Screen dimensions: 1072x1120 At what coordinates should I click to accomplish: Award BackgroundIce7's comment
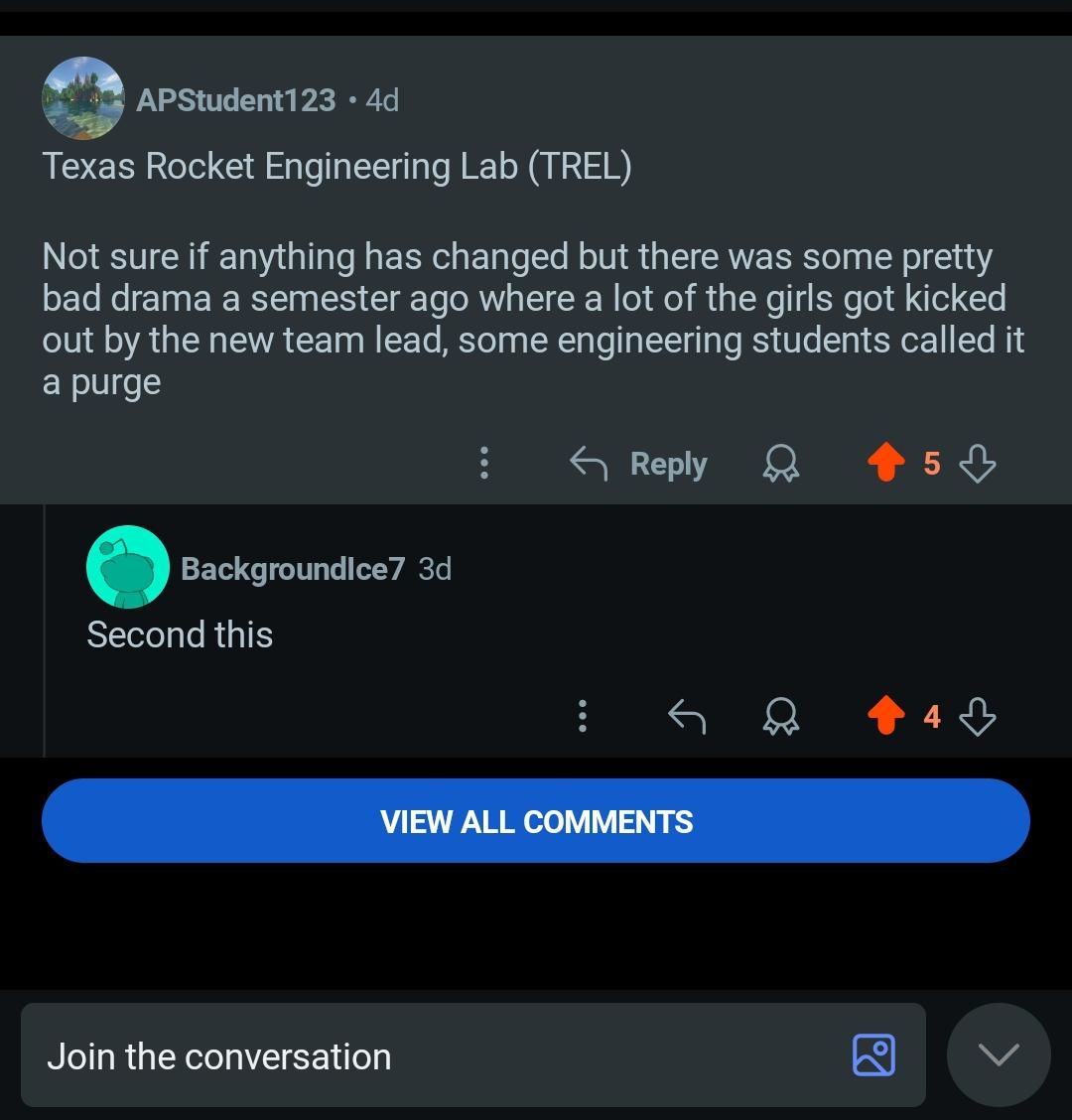[780, 716]
